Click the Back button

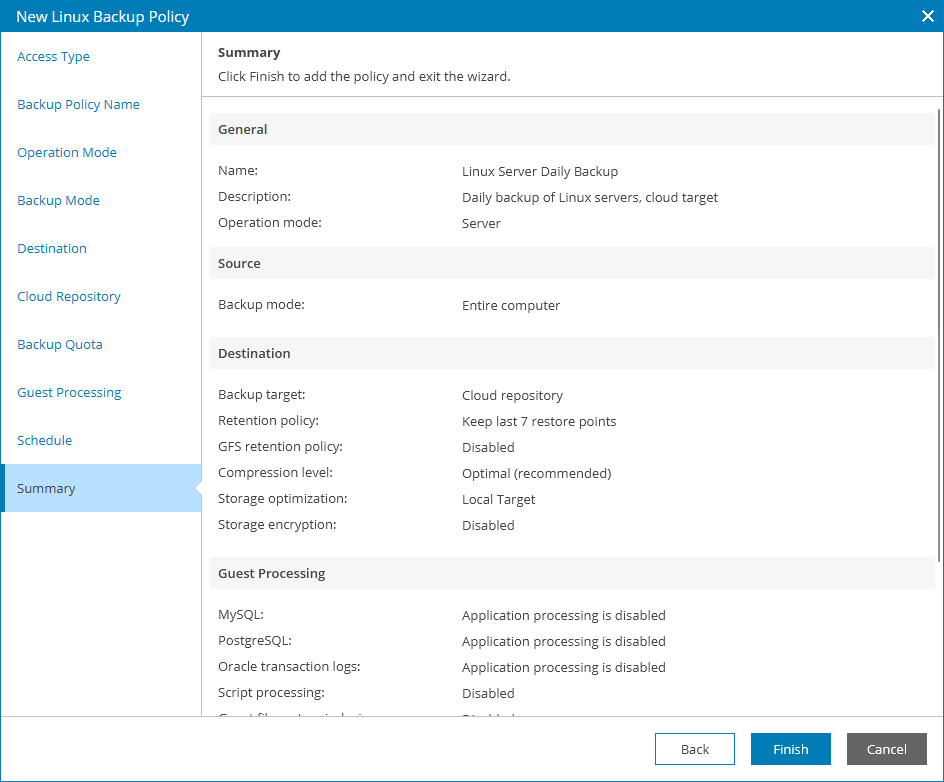click(695, 749)
